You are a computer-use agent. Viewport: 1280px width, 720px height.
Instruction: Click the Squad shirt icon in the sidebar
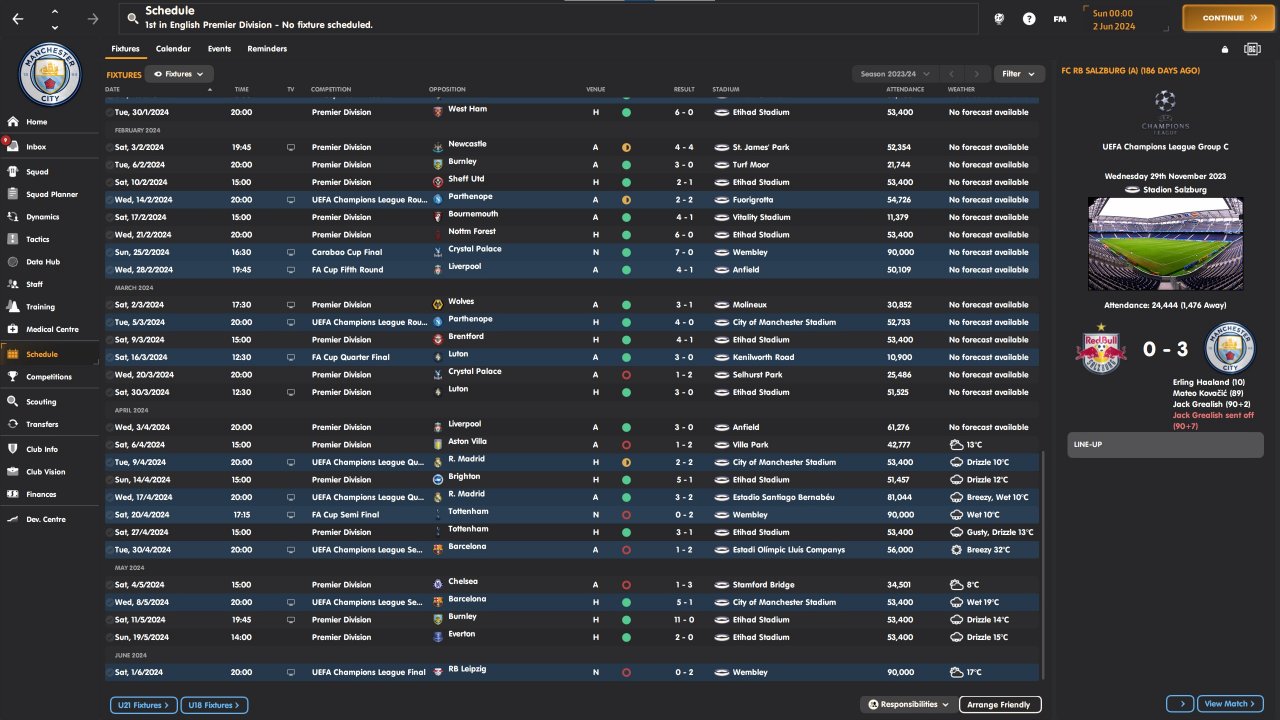(13, 172)
